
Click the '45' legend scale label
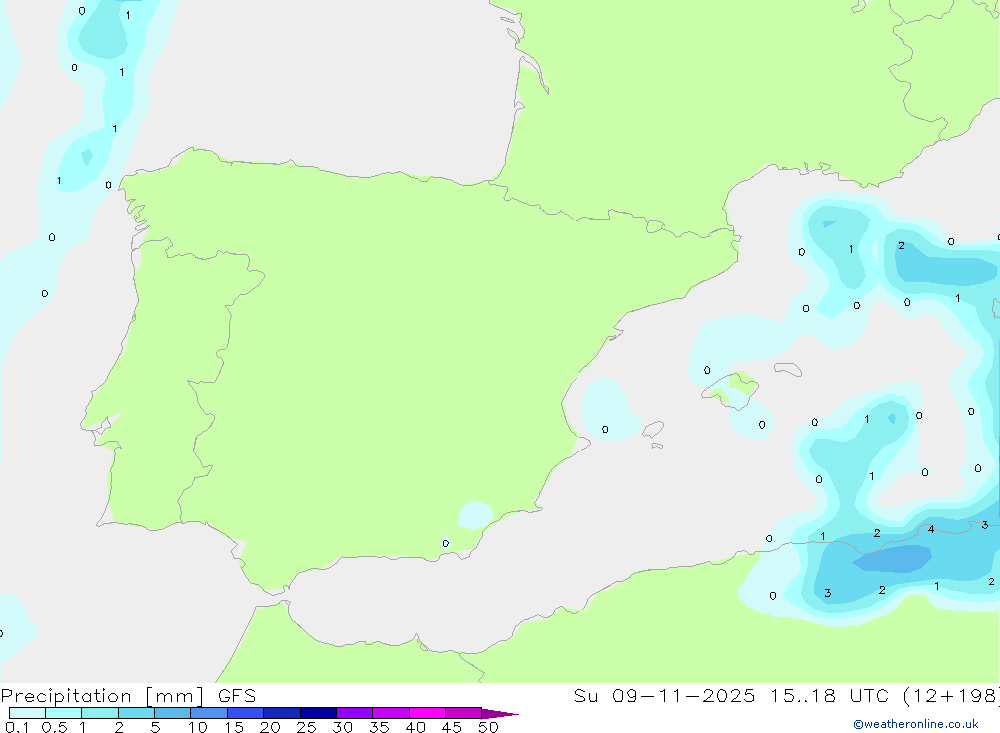click(452, 727)
